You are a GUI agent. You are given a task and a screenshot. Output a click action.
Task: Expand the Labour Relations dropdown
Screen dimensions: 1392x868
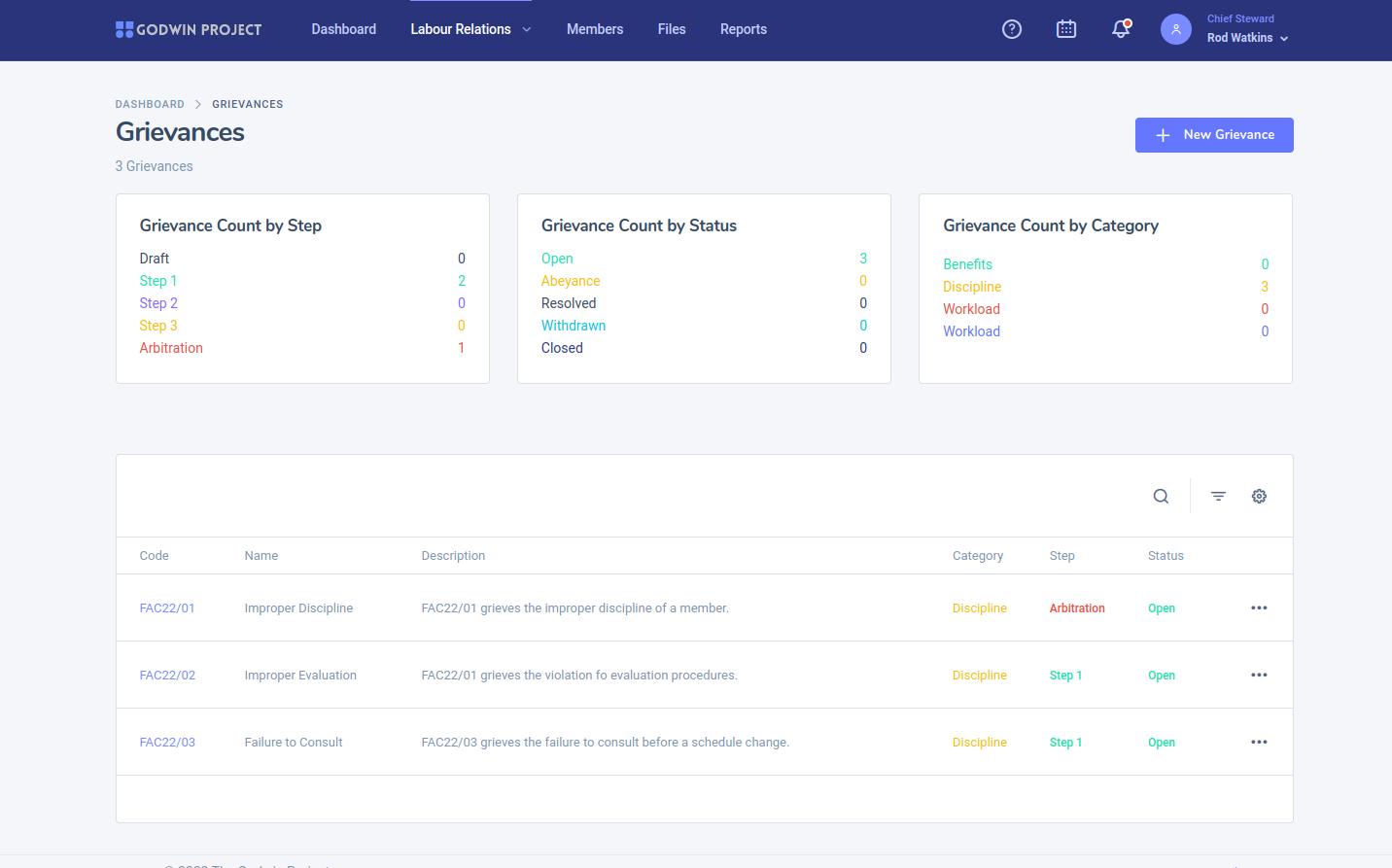coord(470,29)
